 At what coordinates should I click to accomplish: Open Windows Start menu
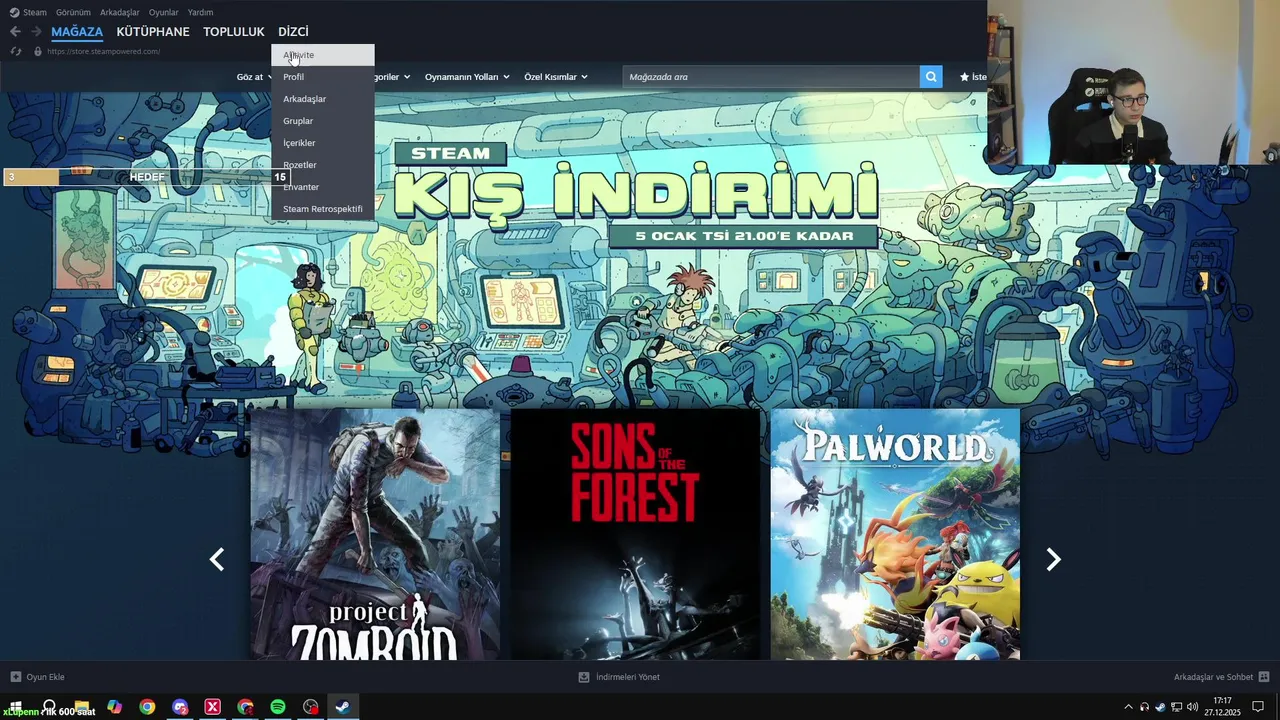coord(16,707)
